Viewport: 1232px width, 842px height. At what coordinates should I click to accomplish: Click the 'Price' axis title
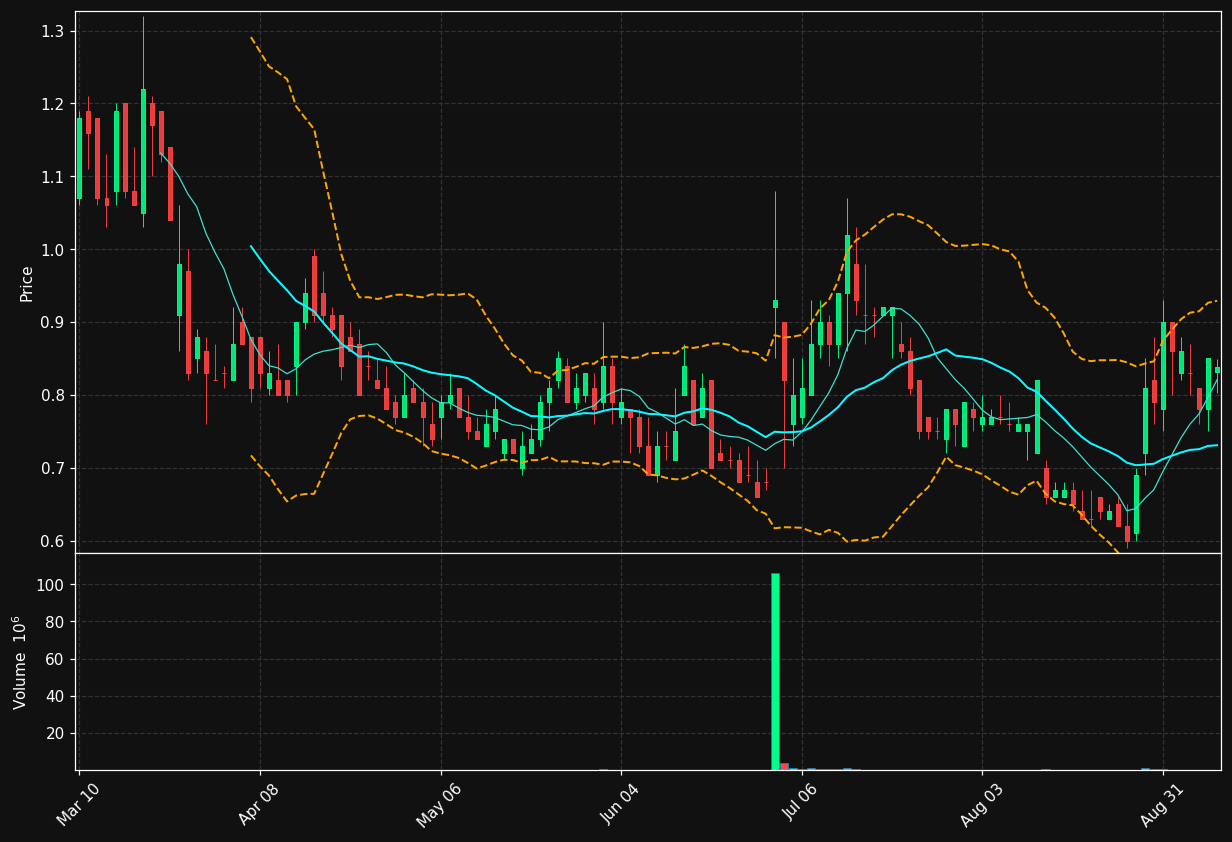[x=27, y=283]
